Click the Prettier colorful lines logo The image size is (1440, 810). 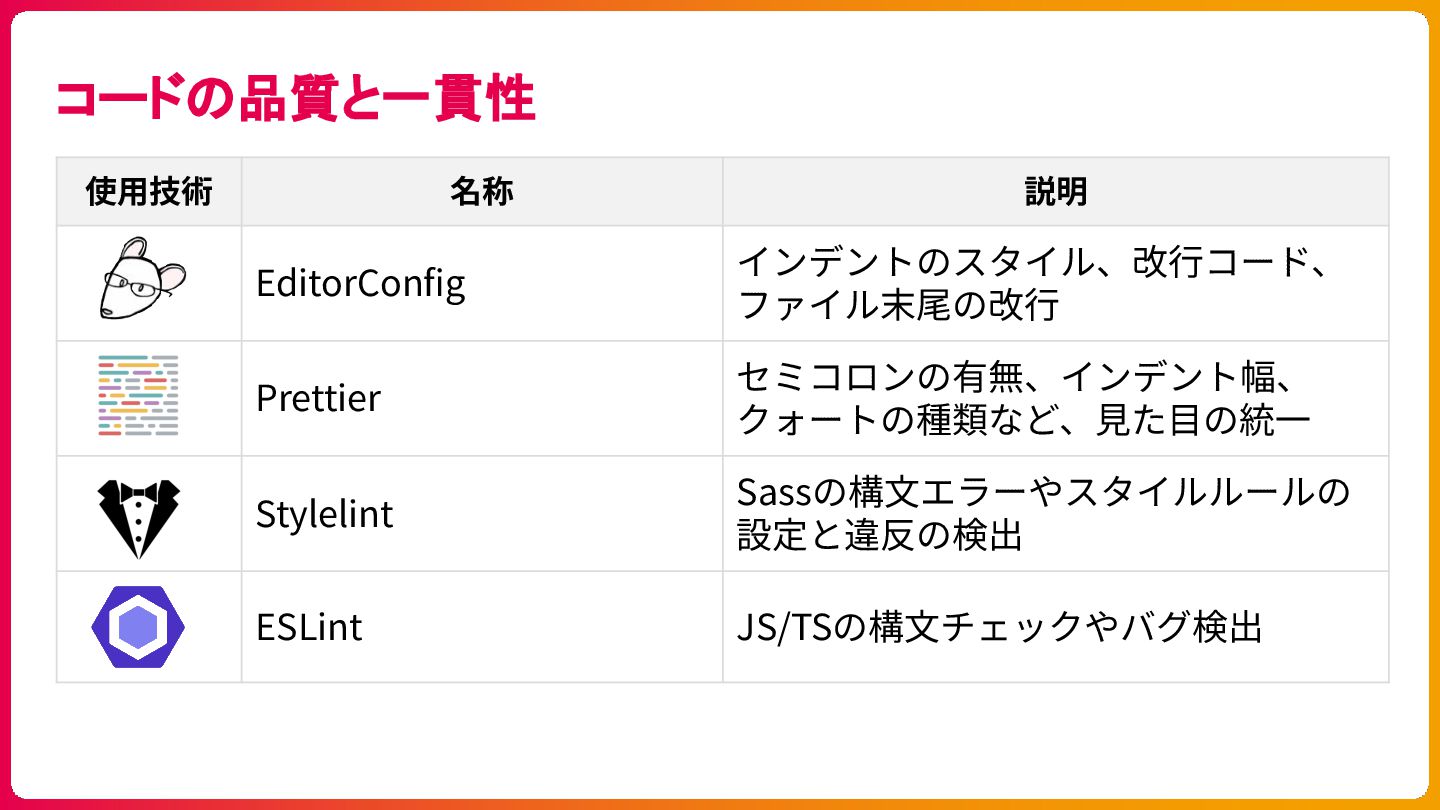138,396
